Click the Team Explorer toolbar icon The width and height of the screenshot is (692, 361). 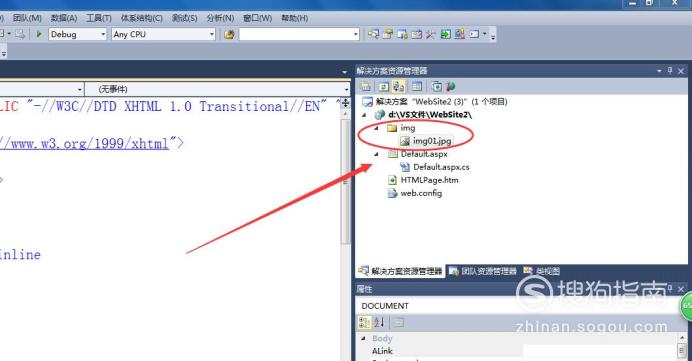tap(402, 34)
